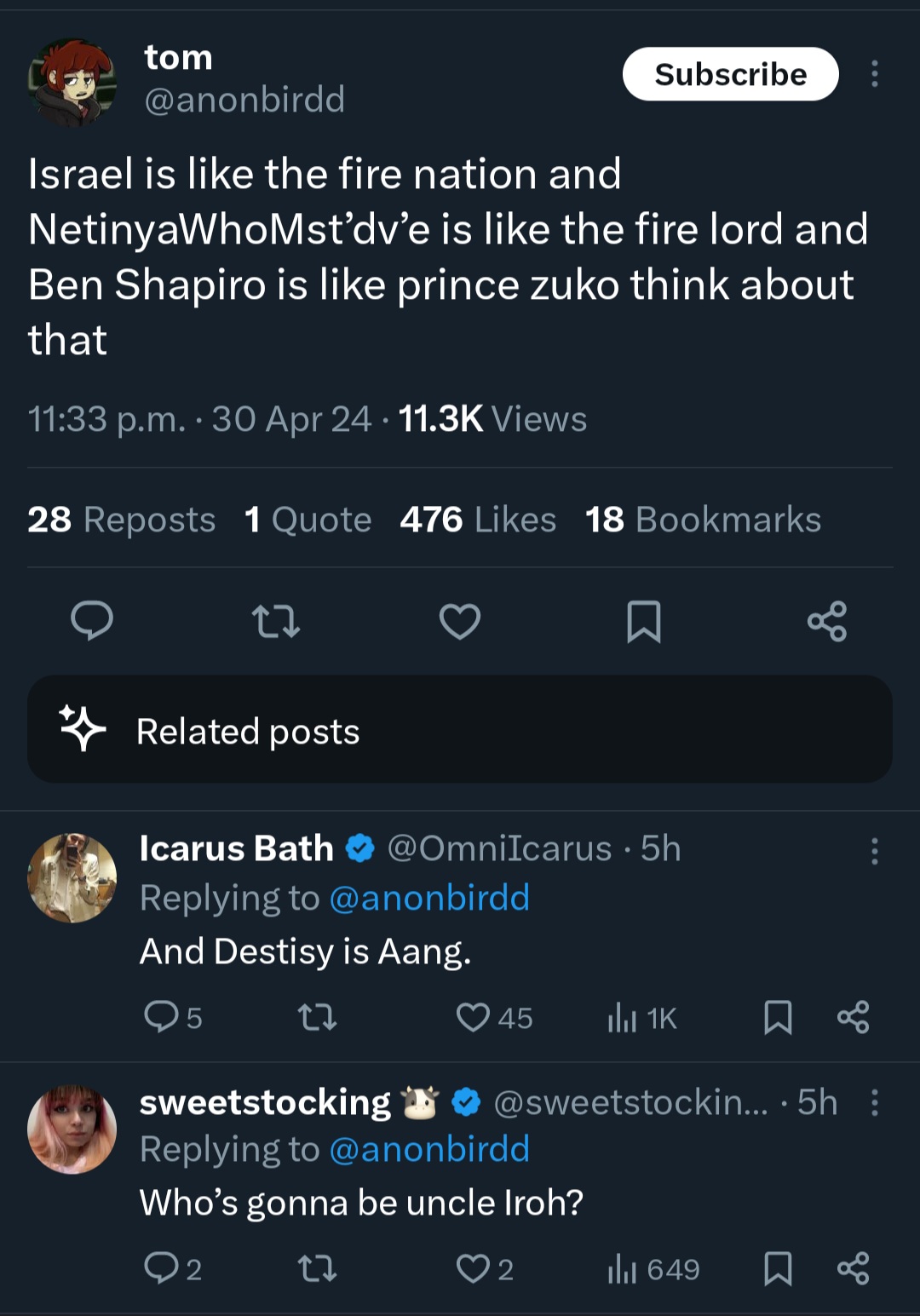
Task: Share sweetstocking's reply
Action: (853, 1268)
